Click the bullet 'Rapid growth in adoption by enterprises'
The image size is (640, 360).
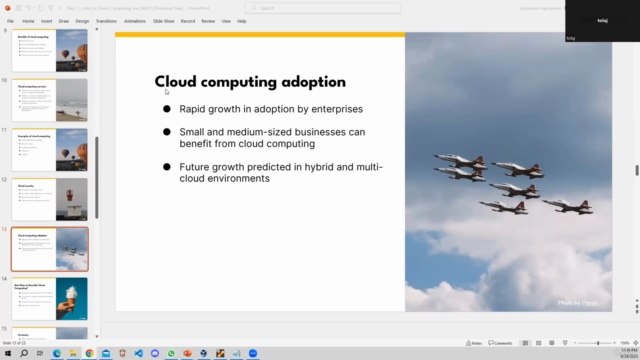(x=271, y=109)
